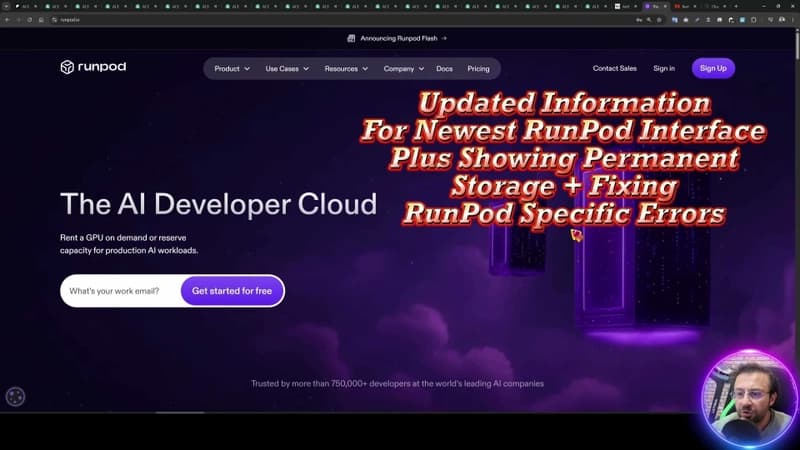
Task: Close the active Runpod tab
Action: click(665, 6)
